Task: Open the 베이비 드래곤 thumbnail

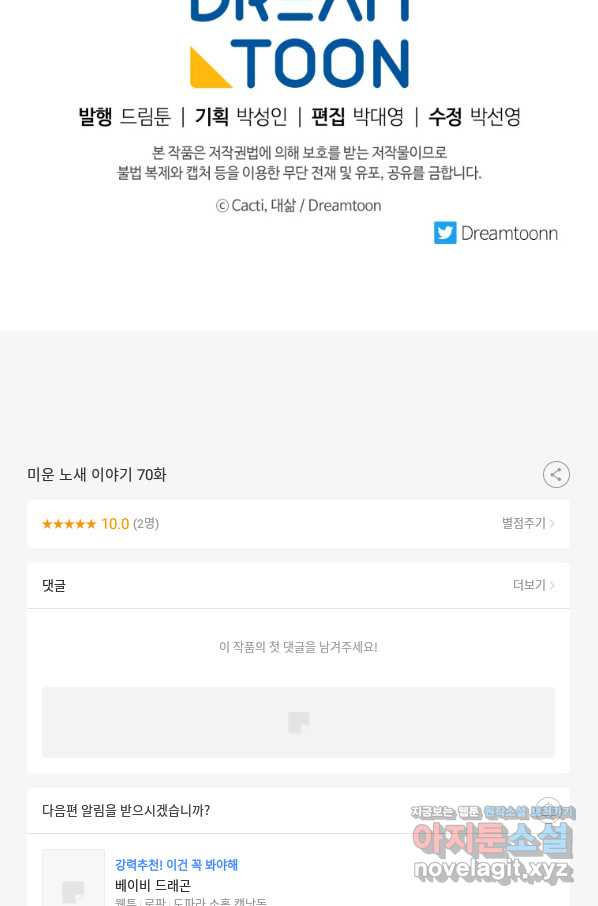Action: point(73,878)
